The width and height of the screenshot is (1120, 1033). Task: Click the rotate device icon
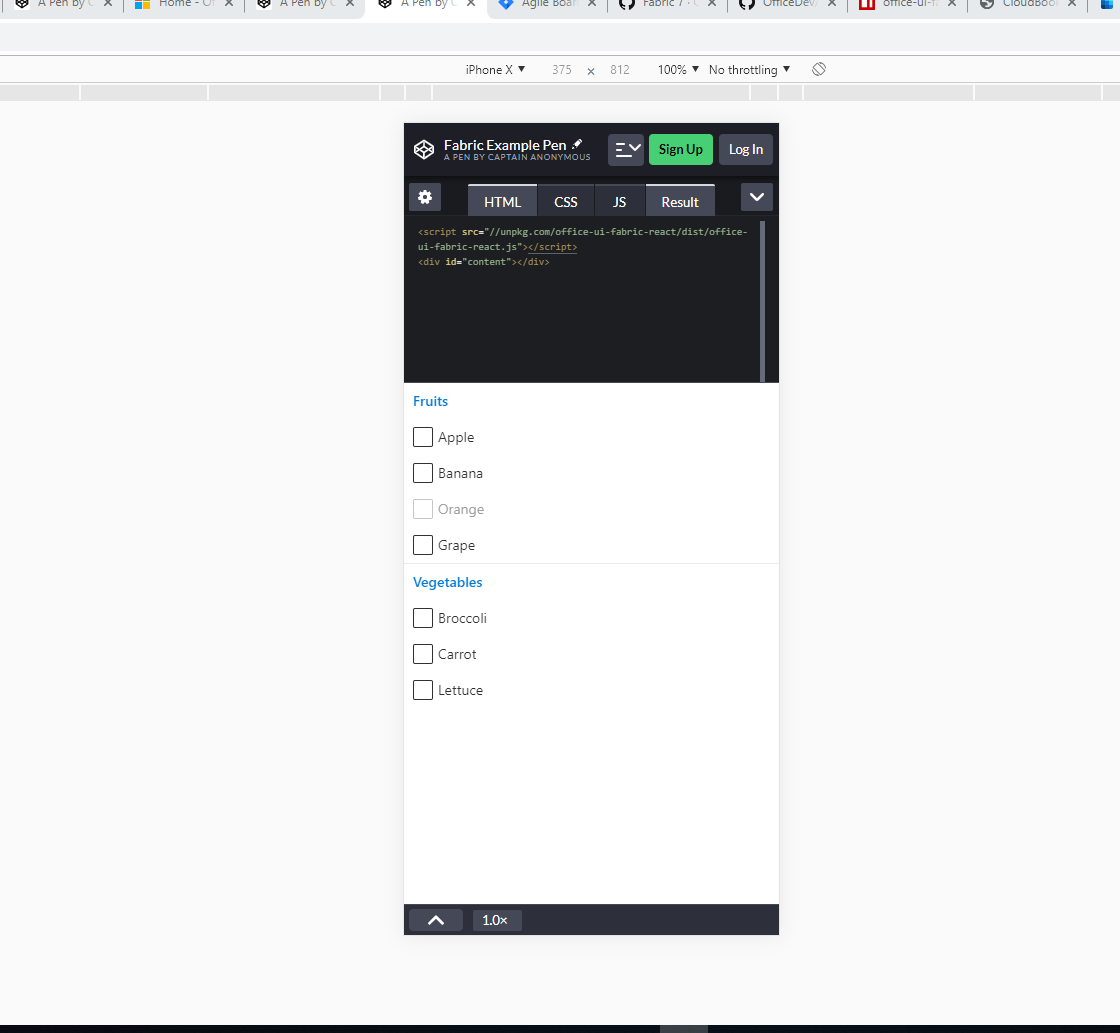pyautogui.click(x=819, y=69)
